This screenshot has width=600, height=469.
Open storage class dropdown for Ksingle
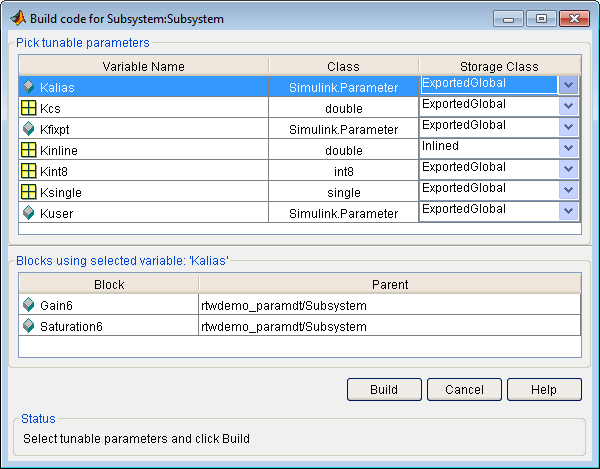pyautogui.click(x=568, y=190)
